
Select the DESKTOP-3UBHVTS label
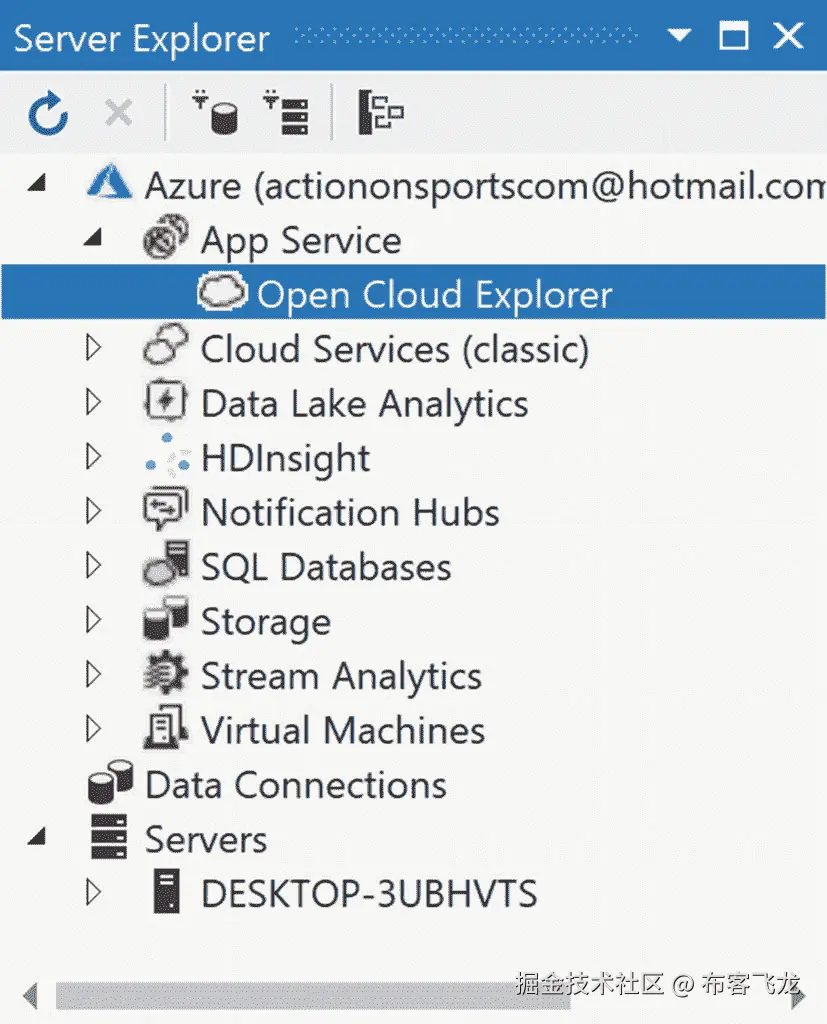369,894
